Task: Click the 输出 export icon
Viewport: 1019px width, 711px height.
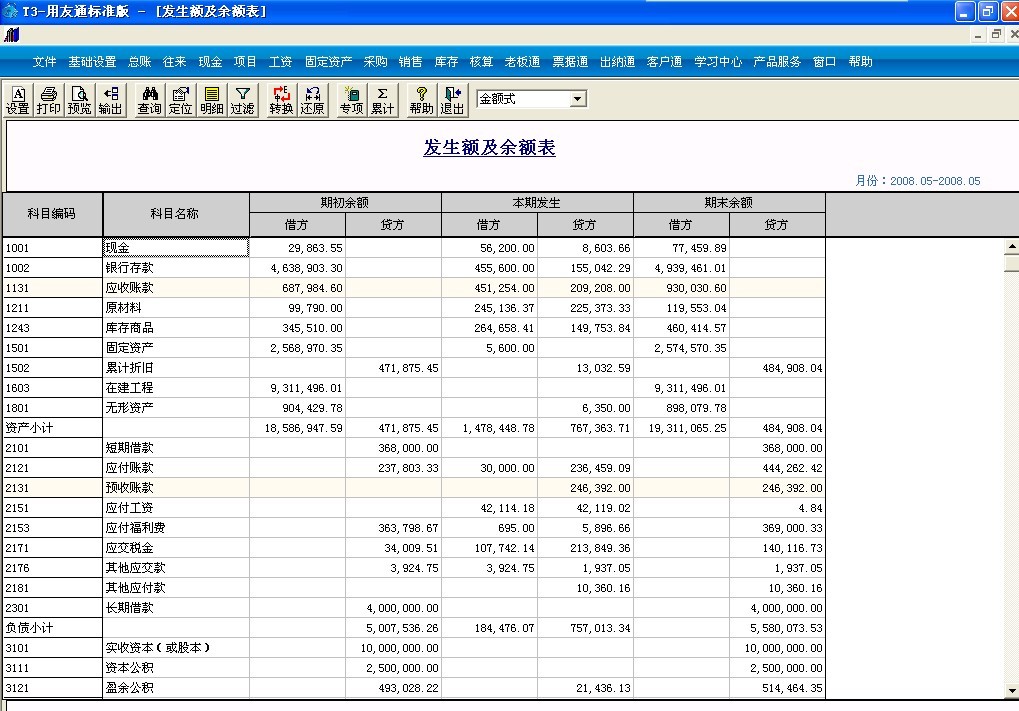Action: (110, 100)
